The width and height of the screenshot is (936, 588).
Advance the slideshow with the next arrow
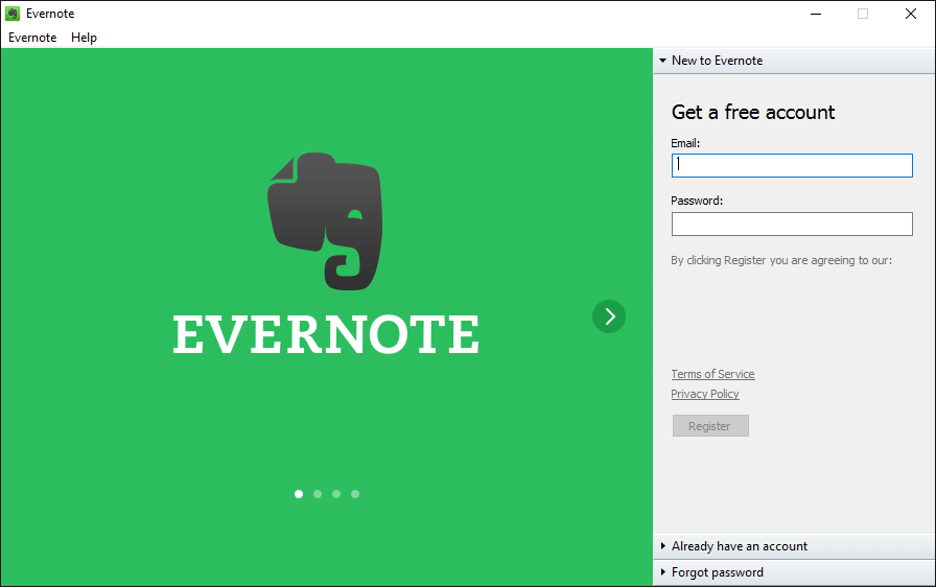pos(609,316)
